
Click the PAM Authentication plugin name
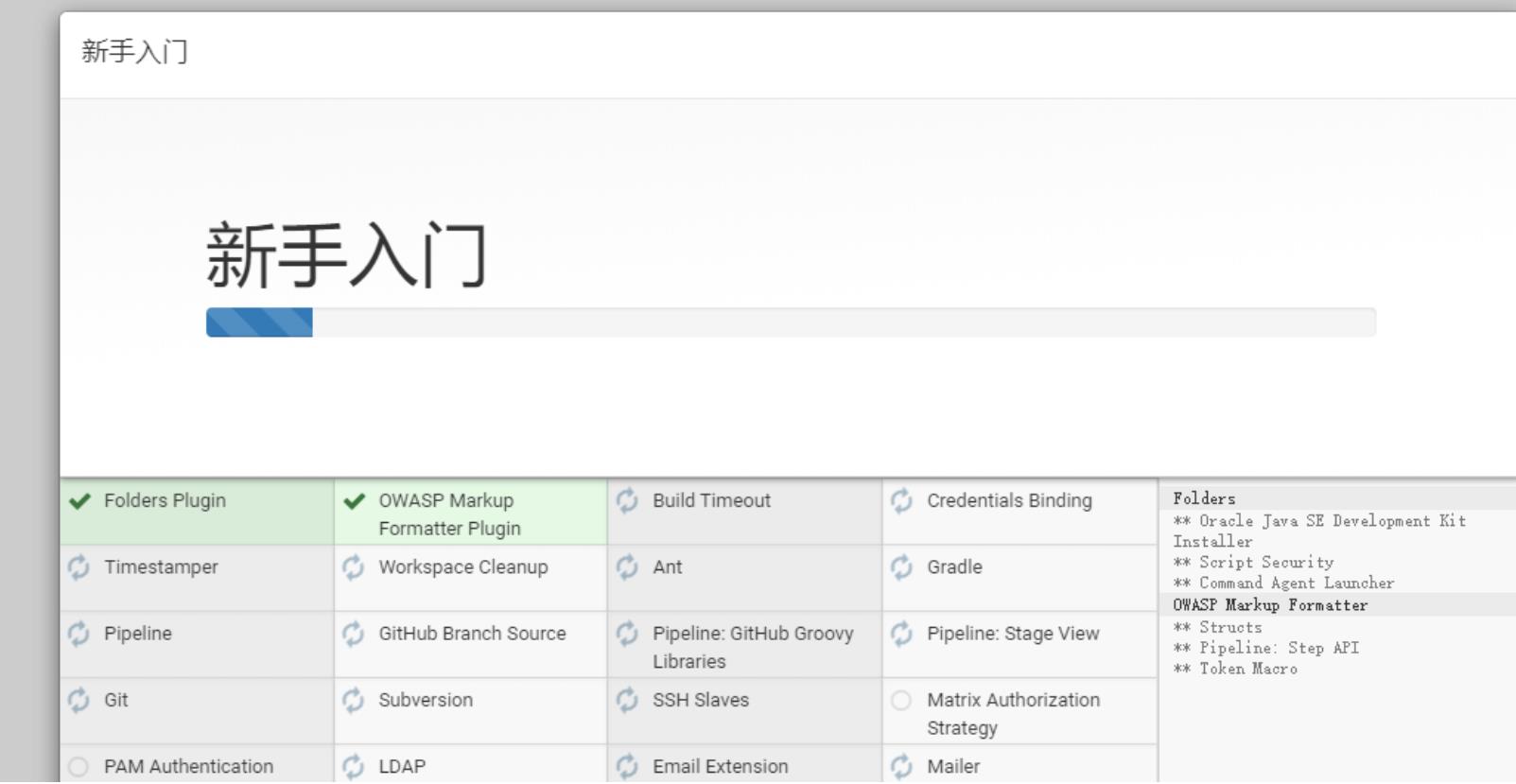point(188,766)
